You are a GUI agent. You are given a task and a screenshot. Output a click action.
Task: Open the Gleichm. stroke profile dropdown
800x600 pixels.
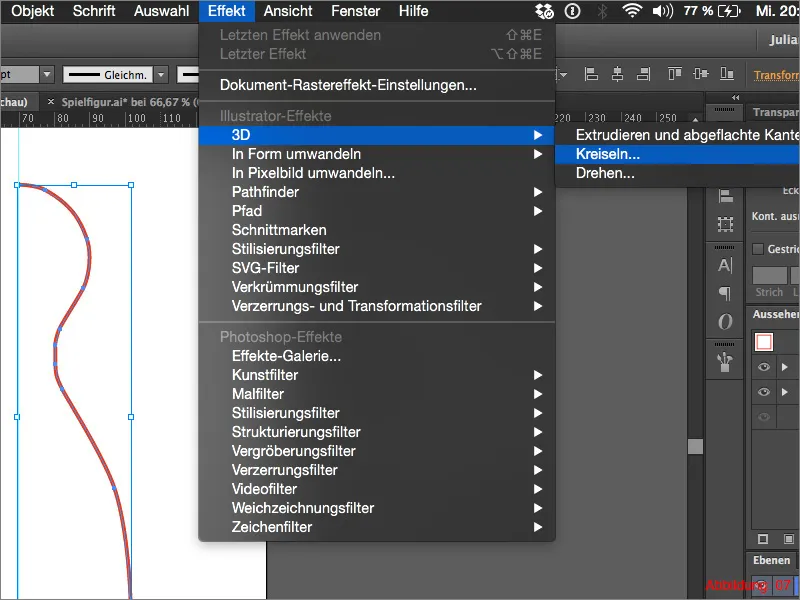point(161,74)
